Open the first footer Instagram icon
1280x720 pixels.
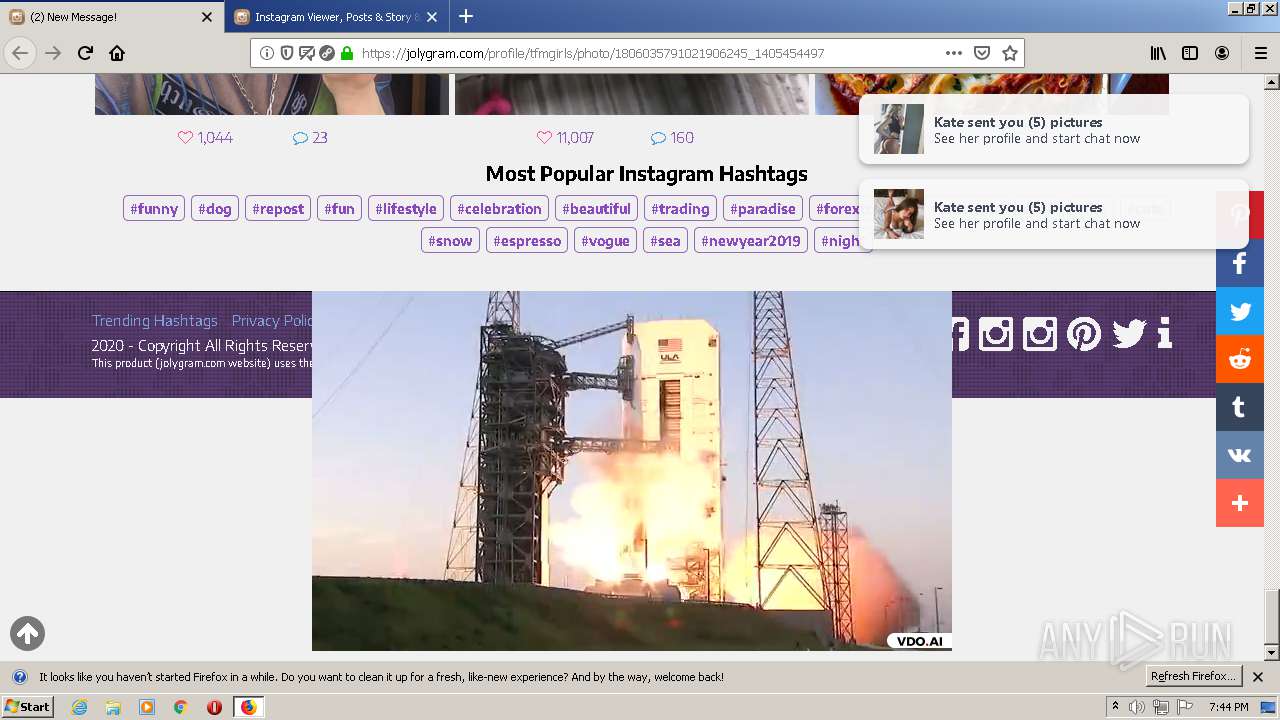996,333
